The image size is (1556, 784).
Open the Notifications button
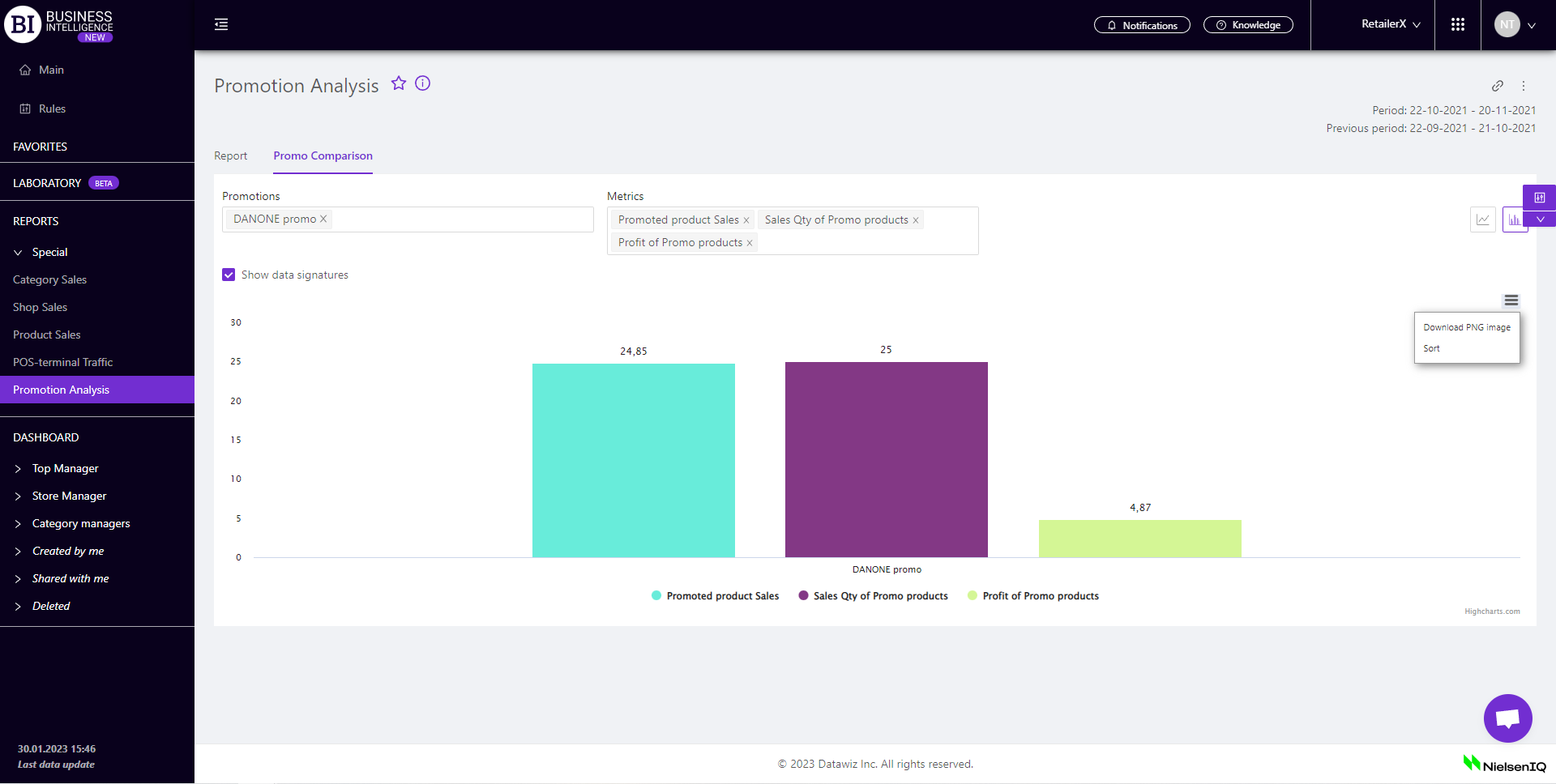(x=1141, y=25)
